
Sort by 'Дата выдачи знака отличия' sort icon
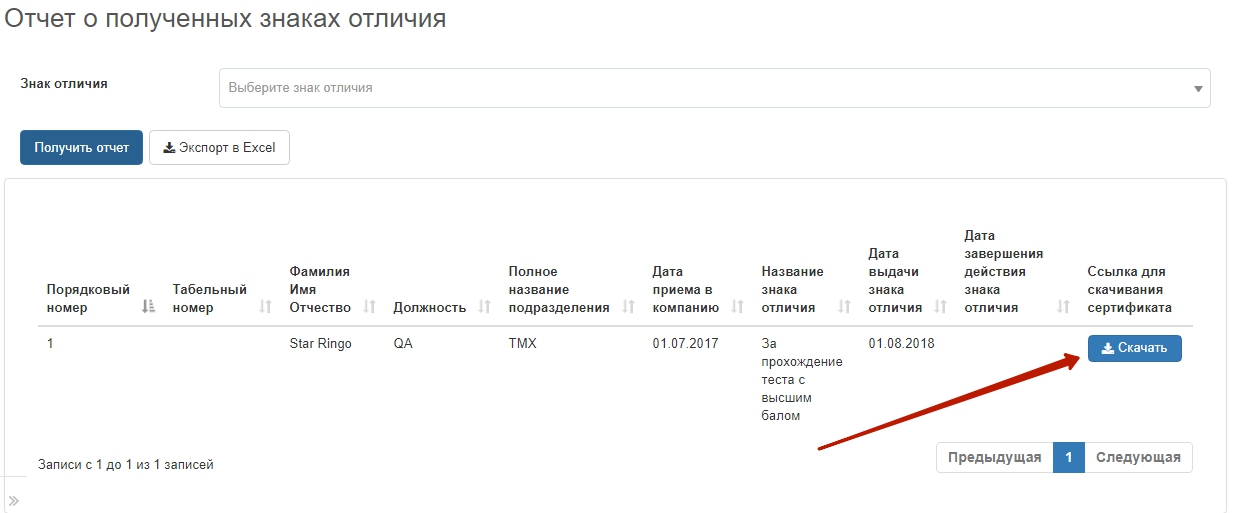(940, 307)
